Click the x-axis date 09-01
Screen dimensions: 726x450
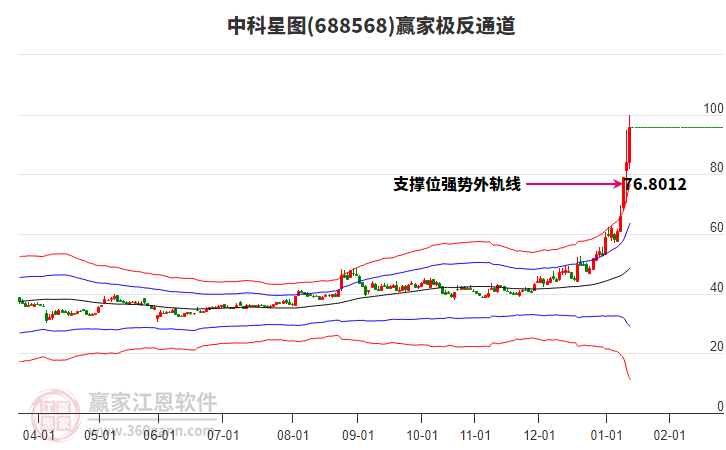[x=358, y=435]
